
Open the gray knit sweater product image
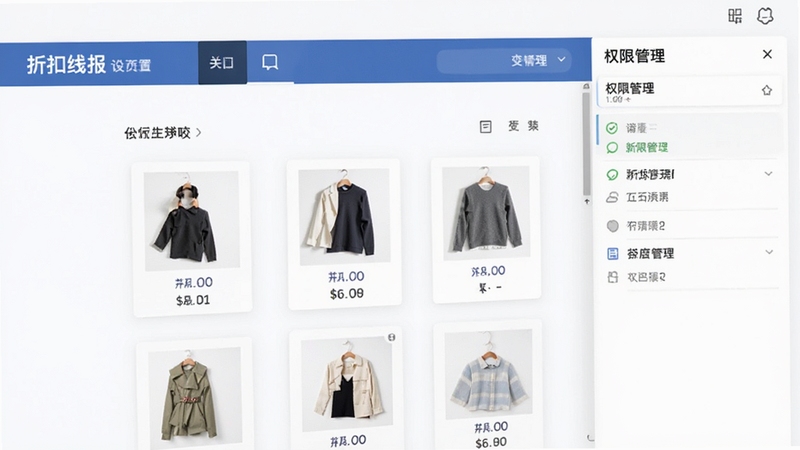tap(486, 212)
